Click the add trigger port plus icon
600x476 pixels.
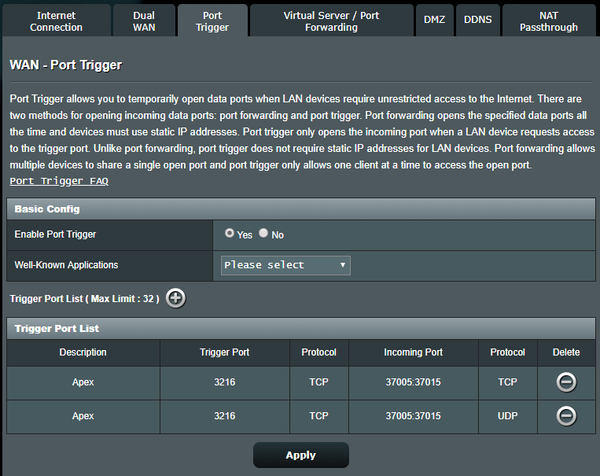coord(175,298)
